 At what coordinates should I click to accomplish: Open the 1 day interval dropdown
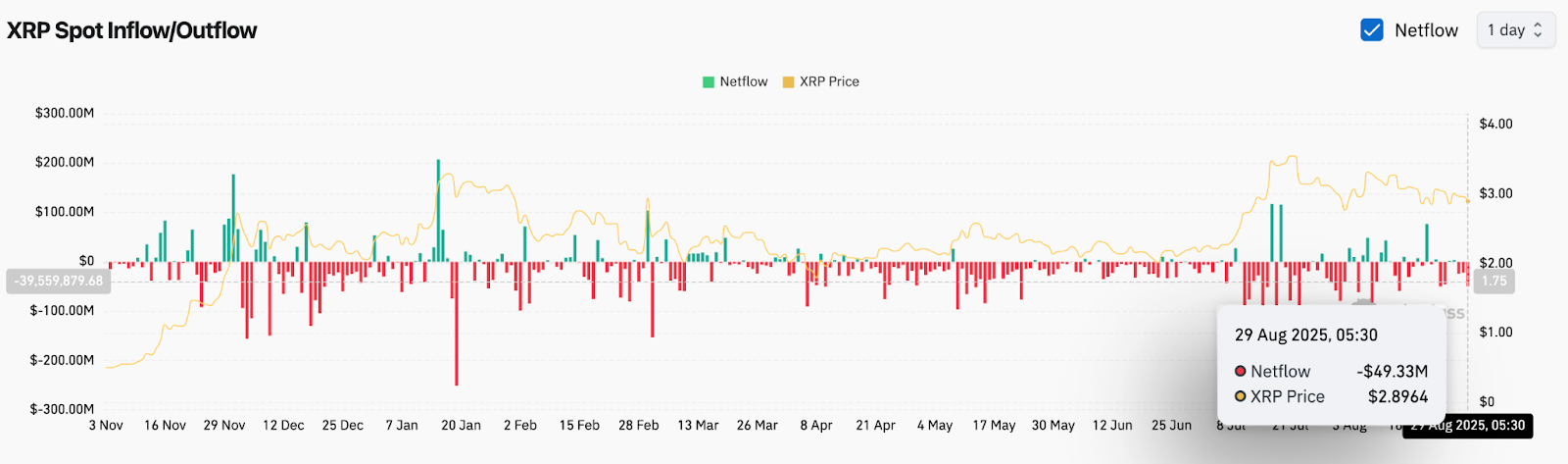tap(1515, 30)
